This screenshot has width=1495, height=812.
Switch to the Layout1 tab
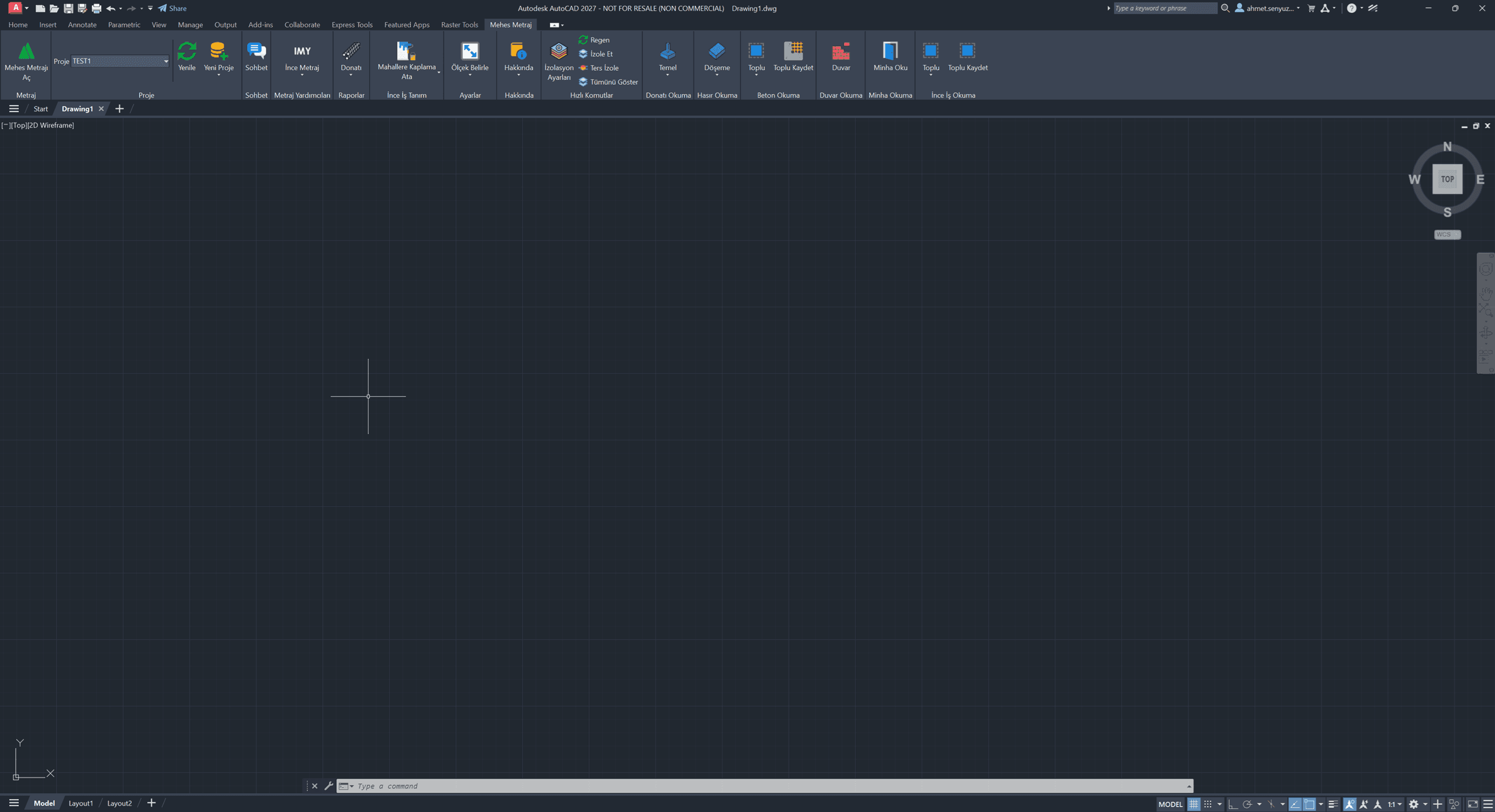(x=81, y=803)
